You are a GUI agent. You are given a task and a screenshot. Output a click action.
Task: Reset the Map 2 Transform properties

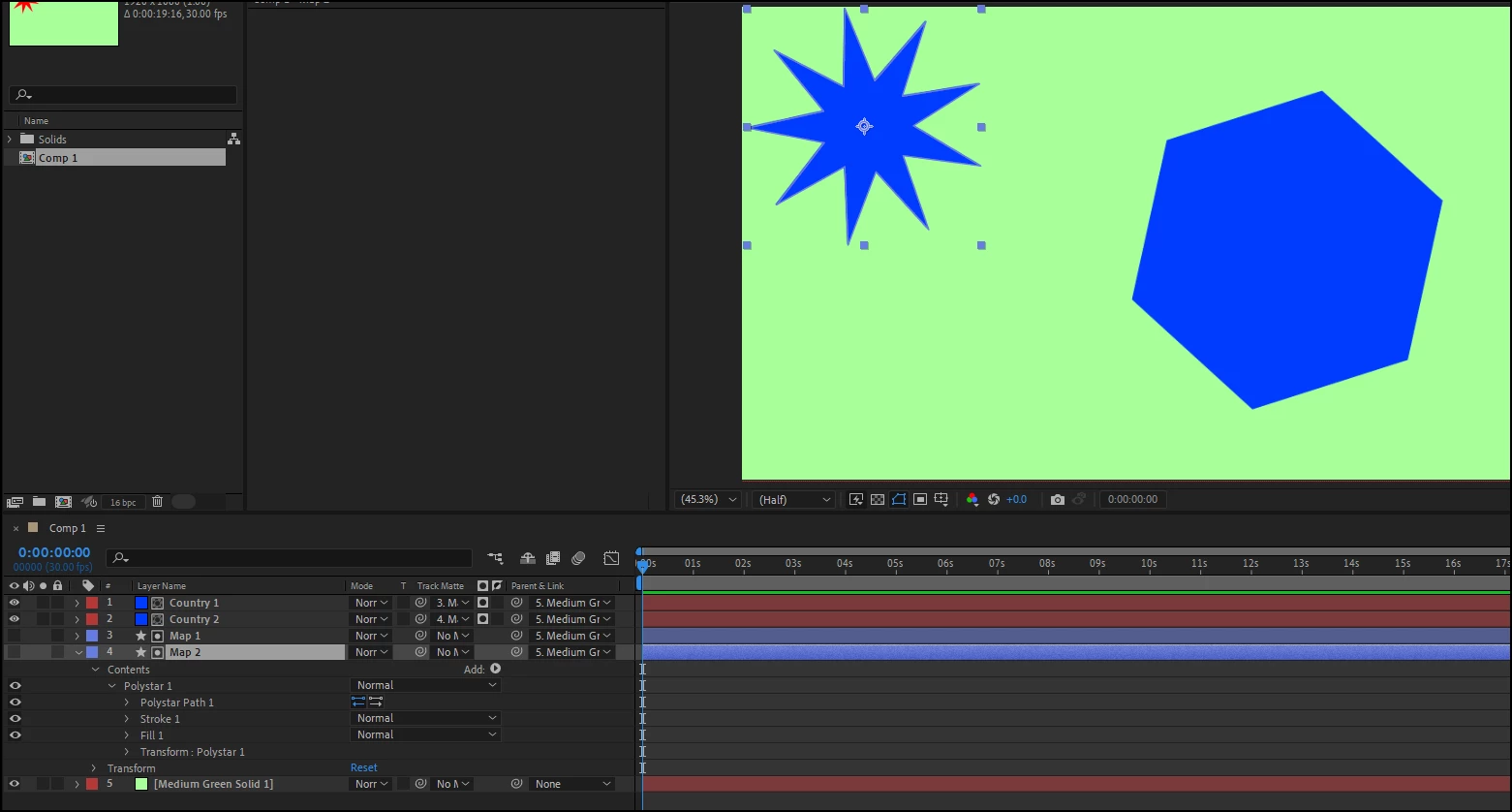pyautogui.click(x=364, y=767)
